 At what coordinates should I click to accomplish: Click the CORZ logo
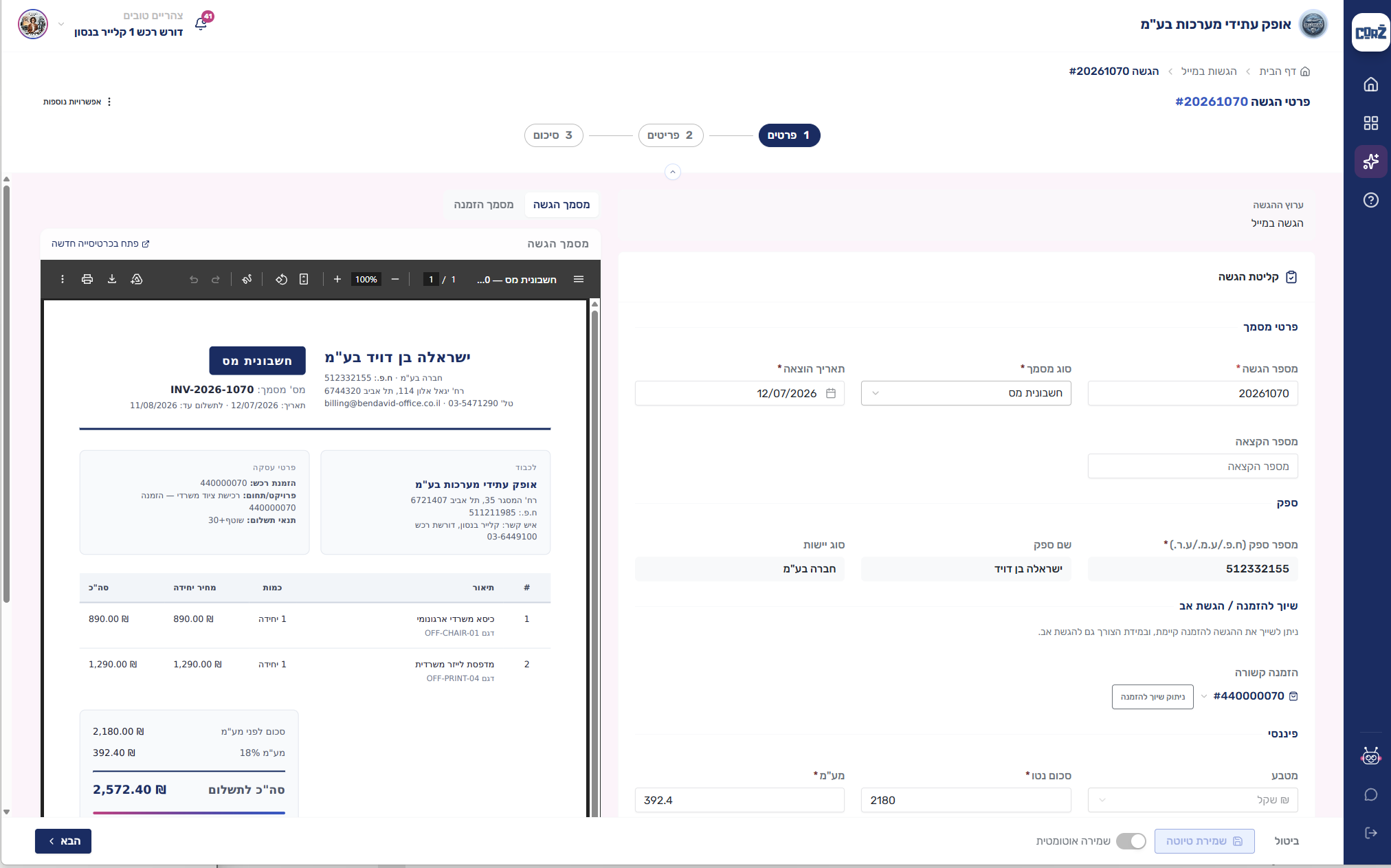pyautogui.click(x=1370, y=32)
